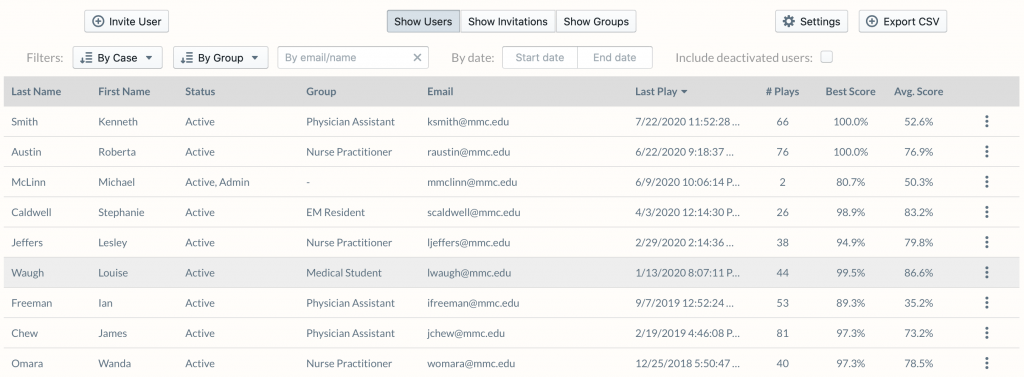Select the Show Users tab

423,22
